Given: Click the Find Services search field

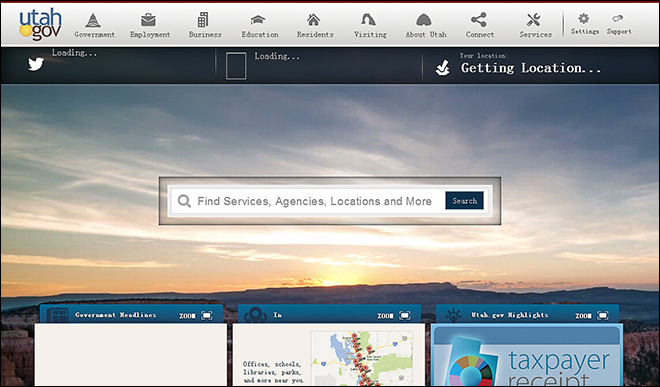Looking at the screenshot, I should (309, 201).
